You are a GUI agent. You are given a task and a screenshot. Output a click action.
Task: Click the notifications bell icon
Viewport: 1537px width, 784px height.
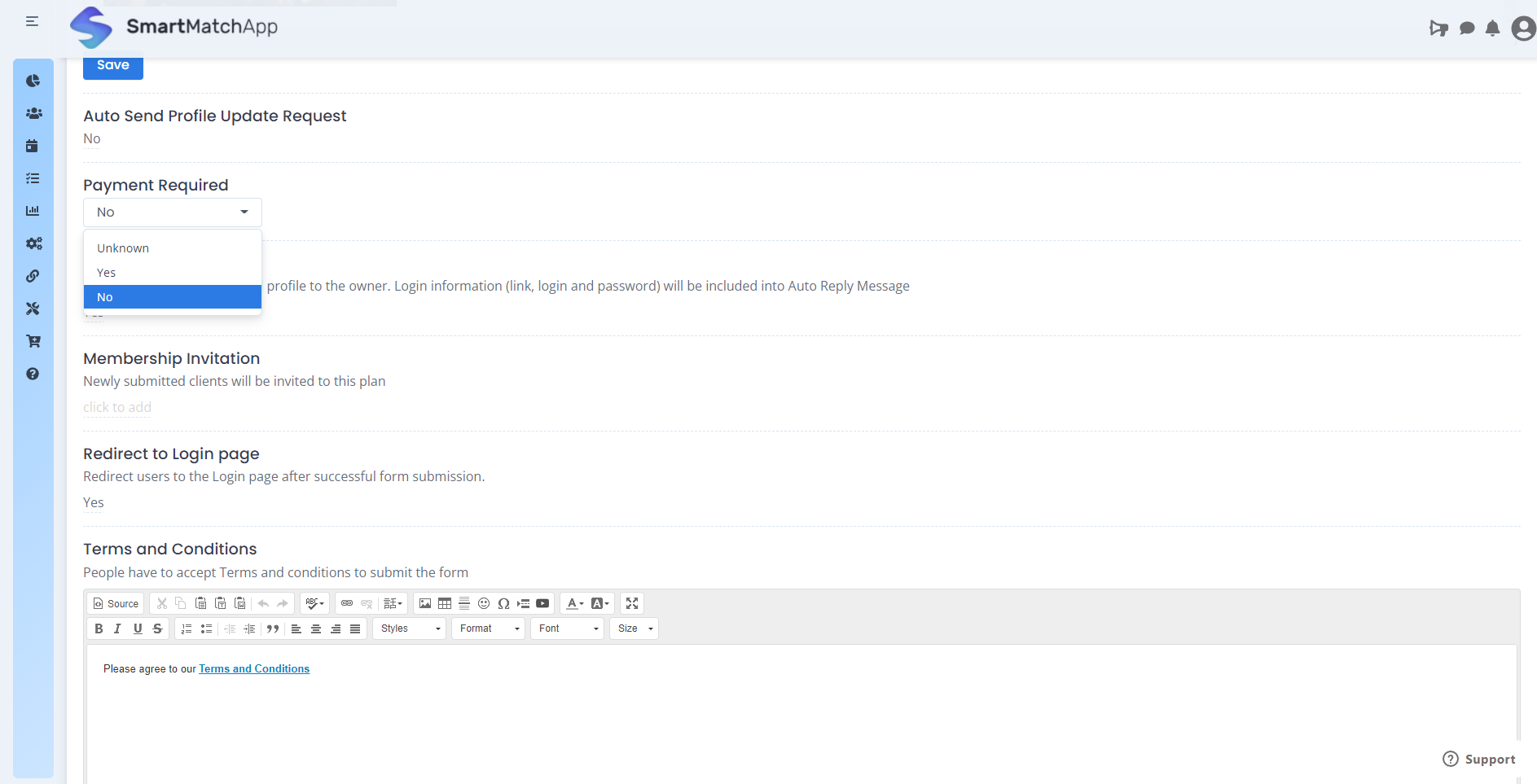tap(1492, 28)
